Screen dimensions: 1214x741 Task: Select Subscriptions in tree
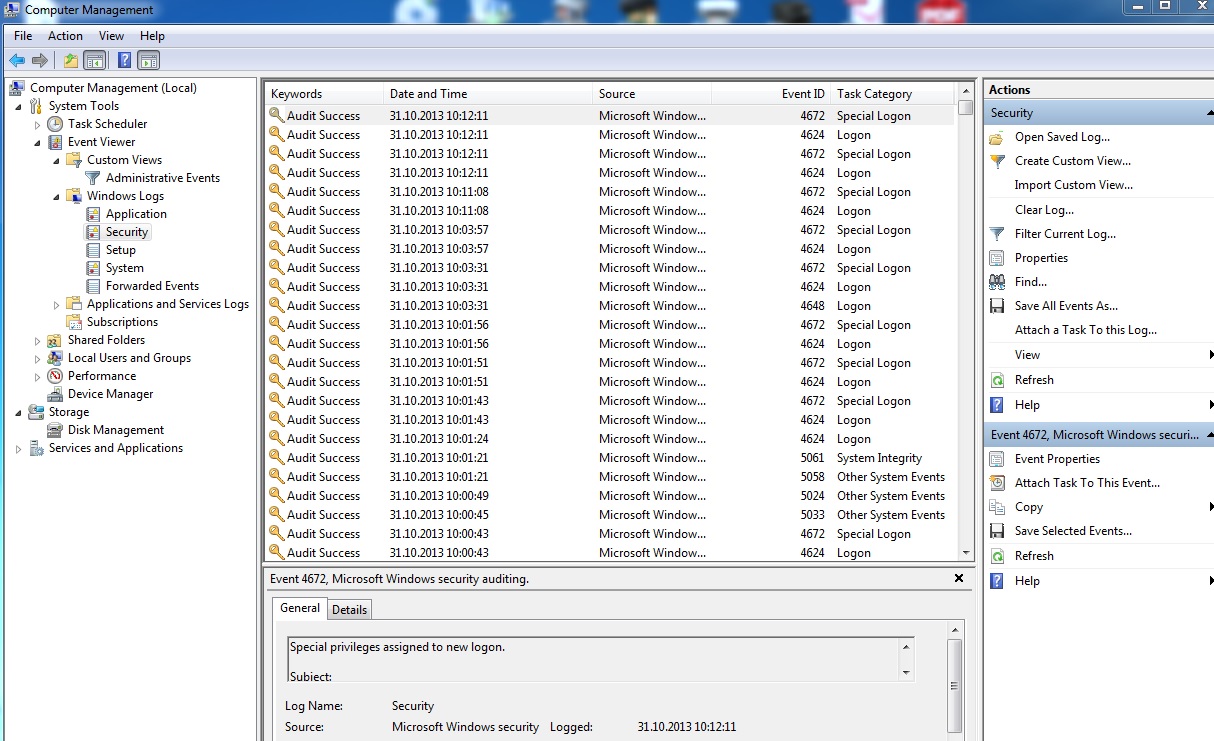[122, 322]
